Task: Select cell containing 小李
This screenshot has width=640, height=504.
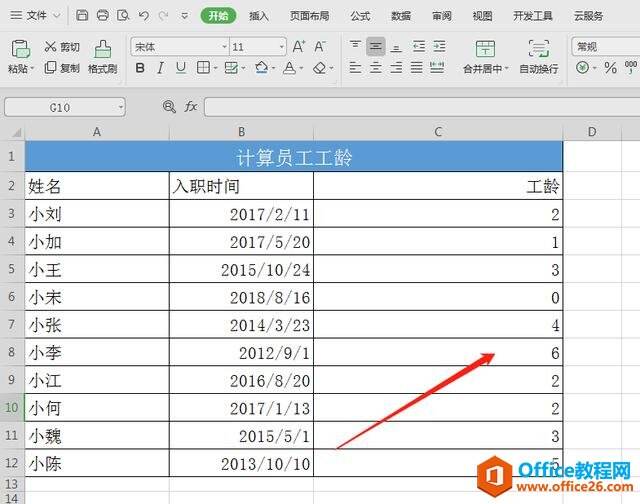Action: pos(97,352)
